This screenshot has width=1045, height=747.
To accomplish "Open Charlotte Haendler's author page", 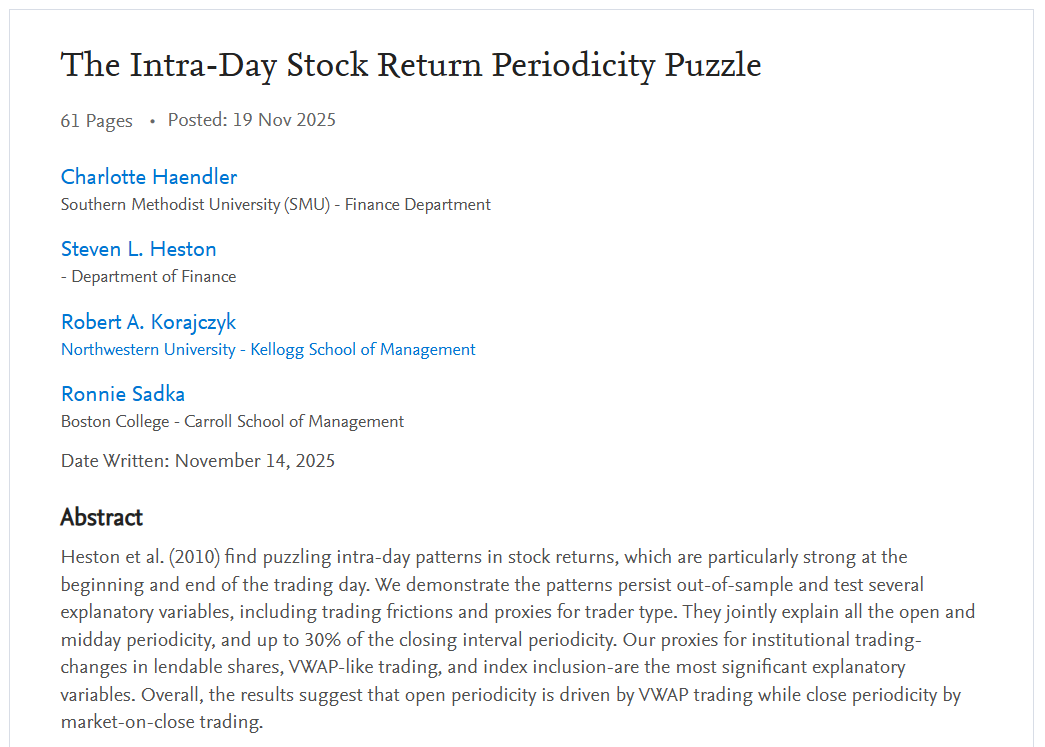I will [149, 177].
